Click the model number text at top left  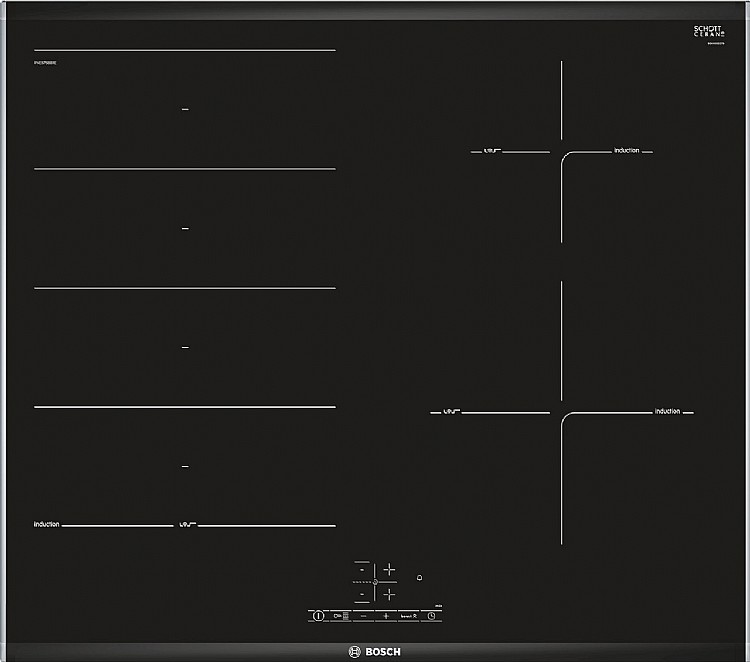point(45,63)
